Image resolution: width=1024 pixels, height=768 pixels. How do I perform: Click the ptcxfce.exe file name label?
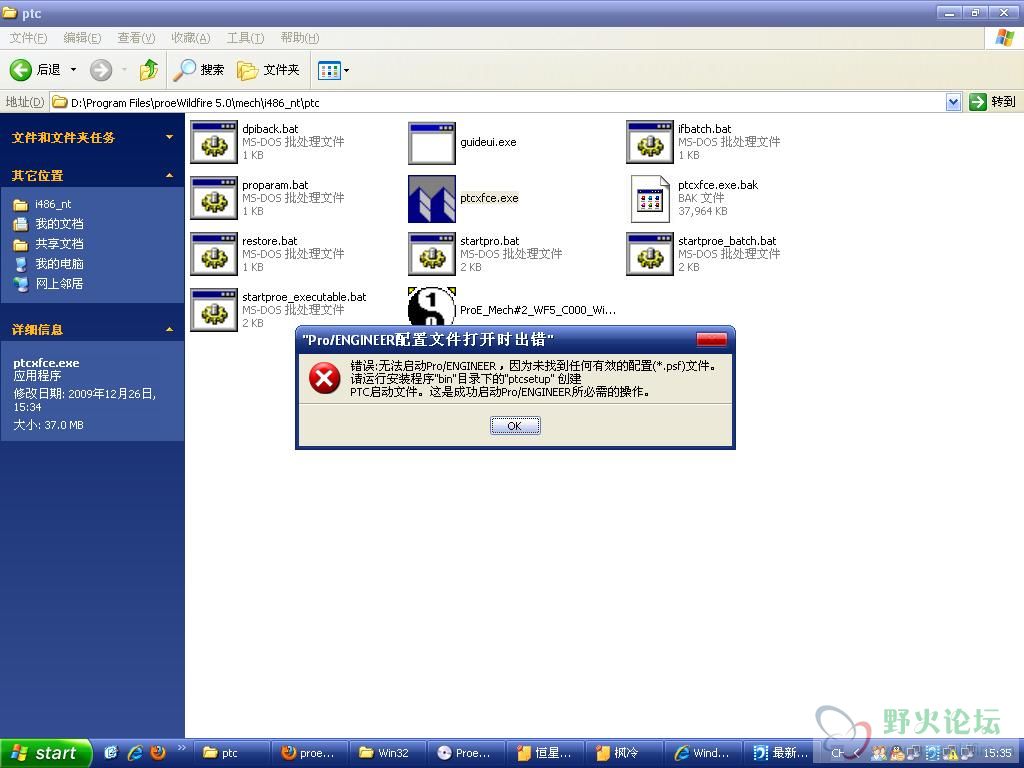point(489,199)
